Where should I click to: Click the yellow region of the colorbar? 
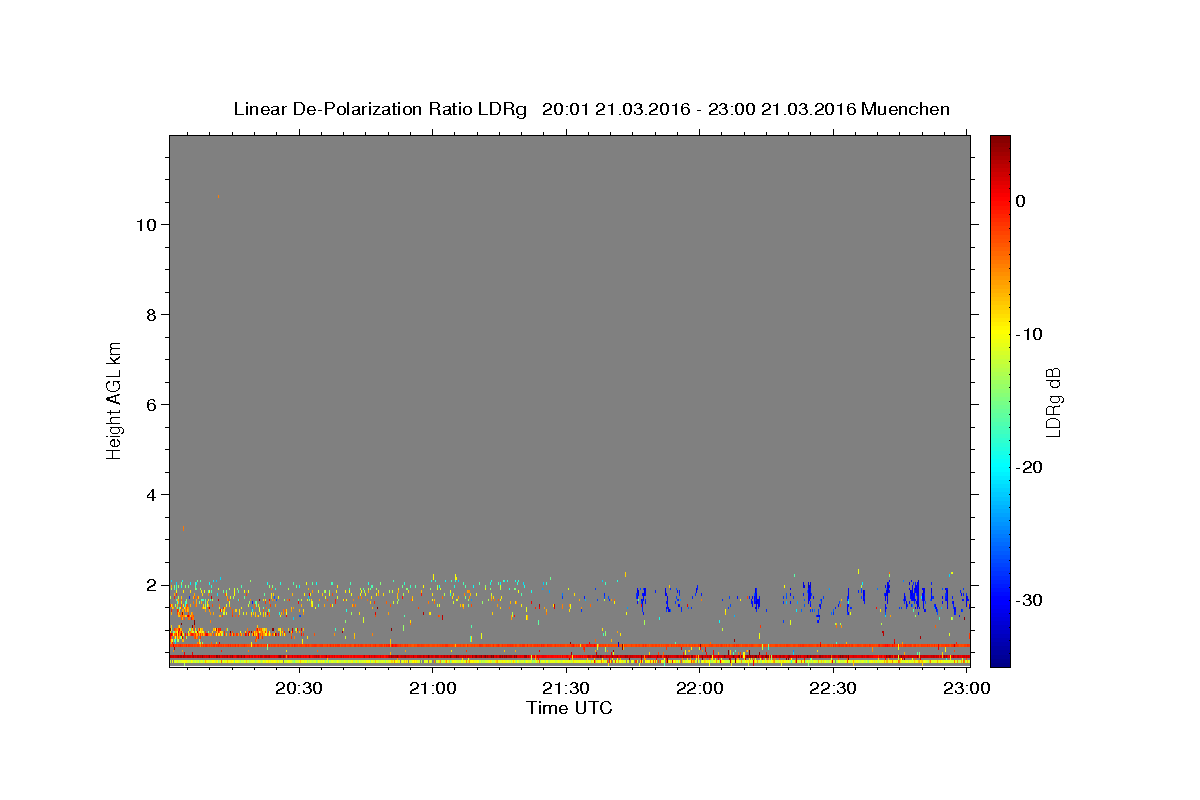(1000, 334)
